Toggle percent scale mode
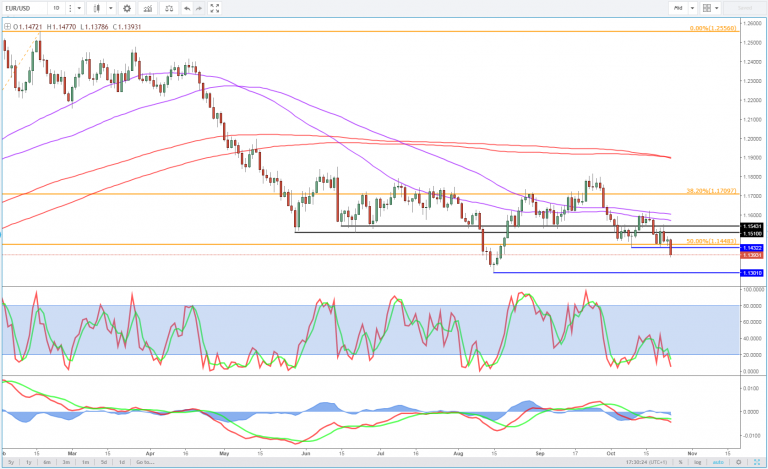 680,462
